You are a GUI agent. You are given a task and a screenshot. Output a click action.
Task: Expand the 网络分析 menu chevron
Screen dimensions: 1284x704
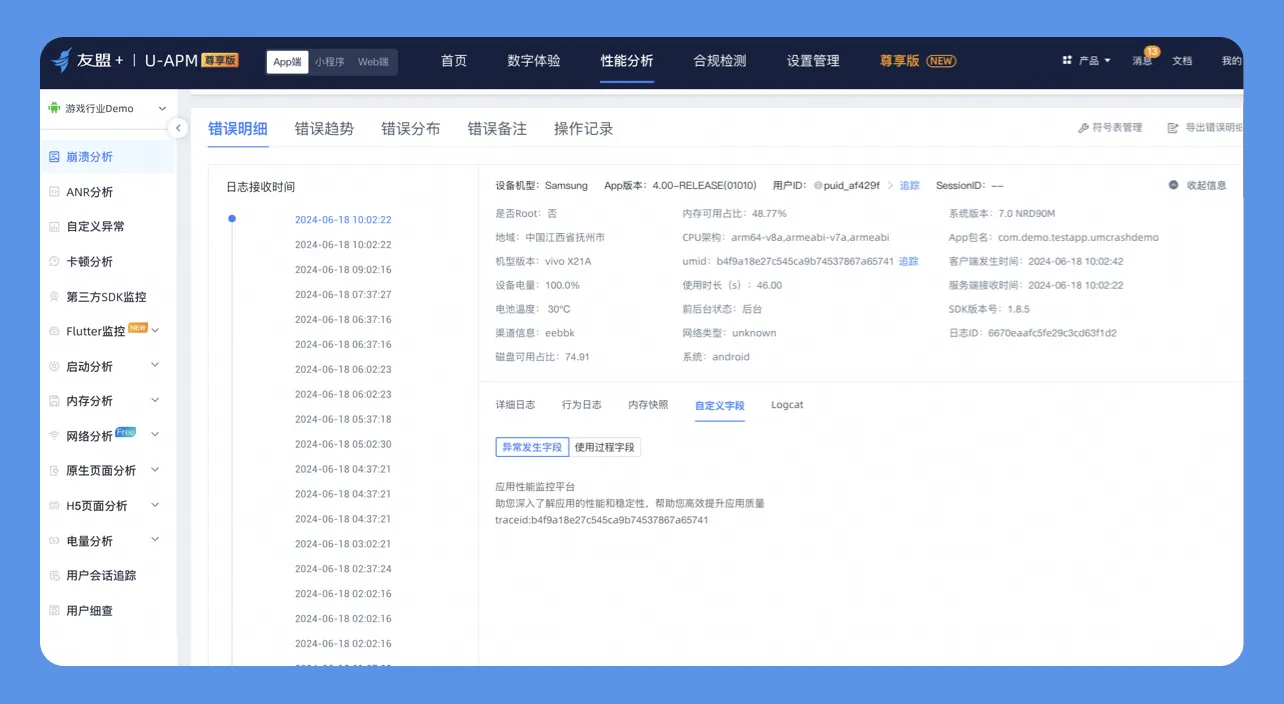pyautogui.click(x=155, y=435)
